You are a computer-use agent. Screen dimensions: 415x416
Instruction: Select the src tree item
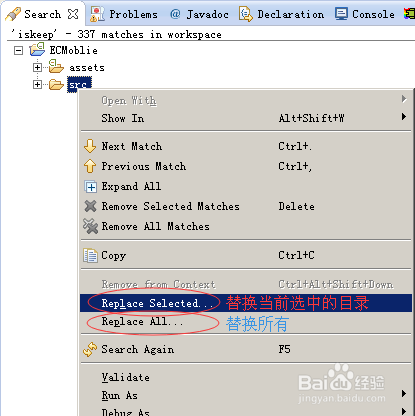[79, 85]
